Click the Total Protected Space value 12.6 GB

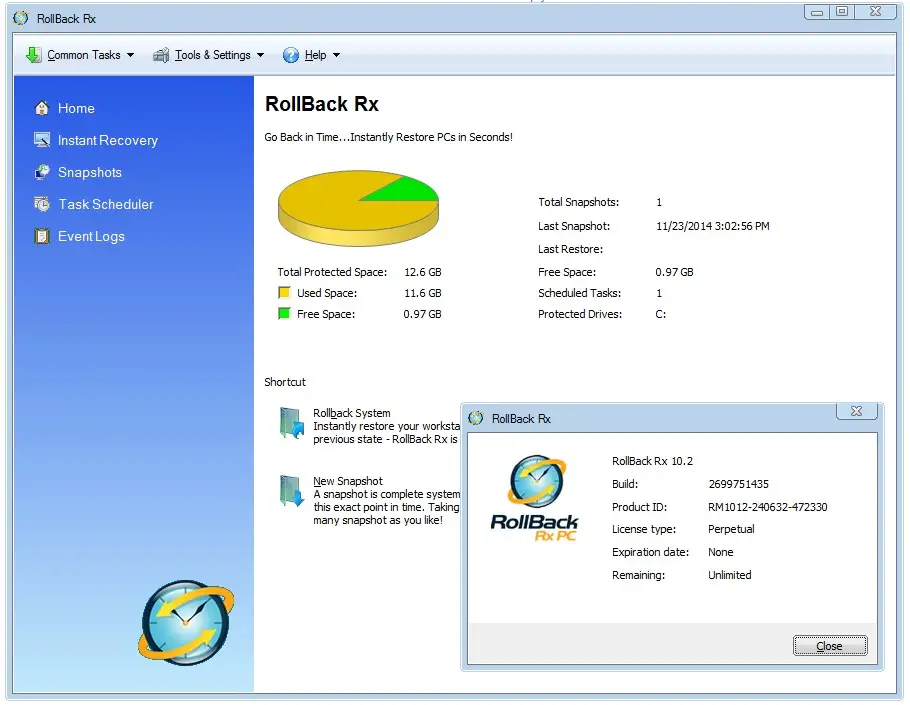pyautogui.click(x=422, y=272)
